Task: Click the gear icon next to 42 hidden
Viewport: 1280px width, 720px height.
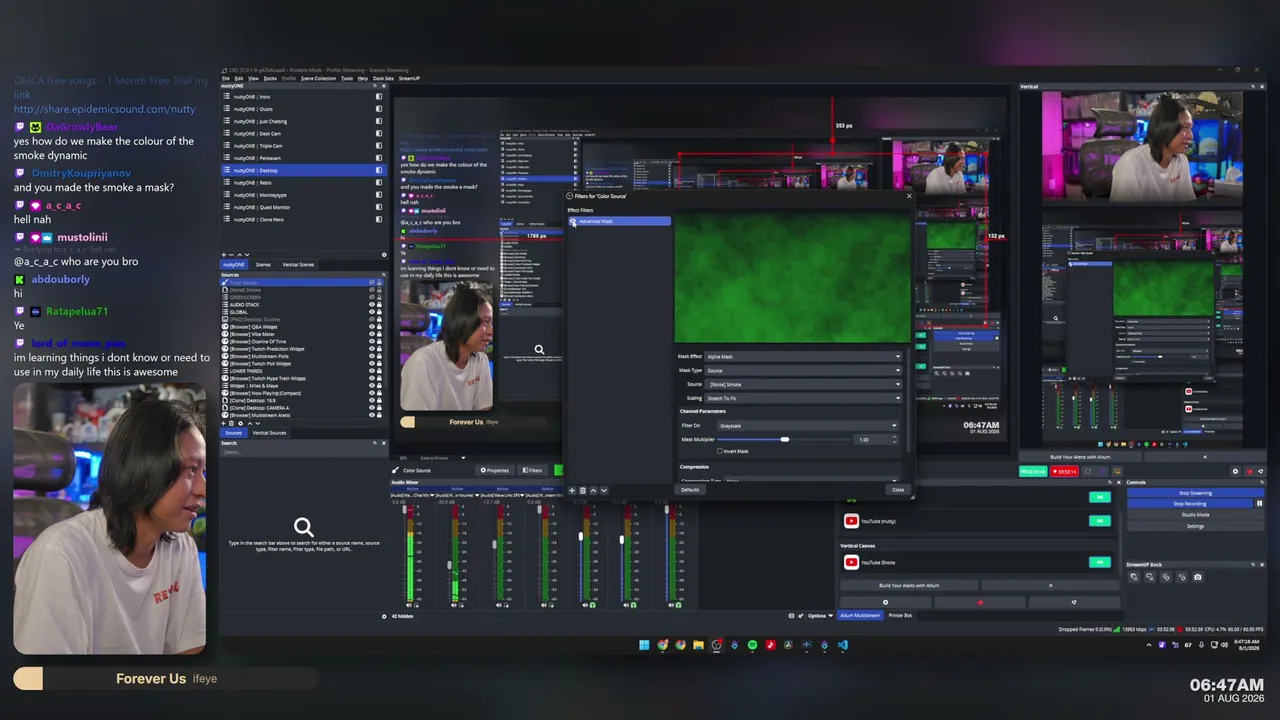Action: coord(384,616)
